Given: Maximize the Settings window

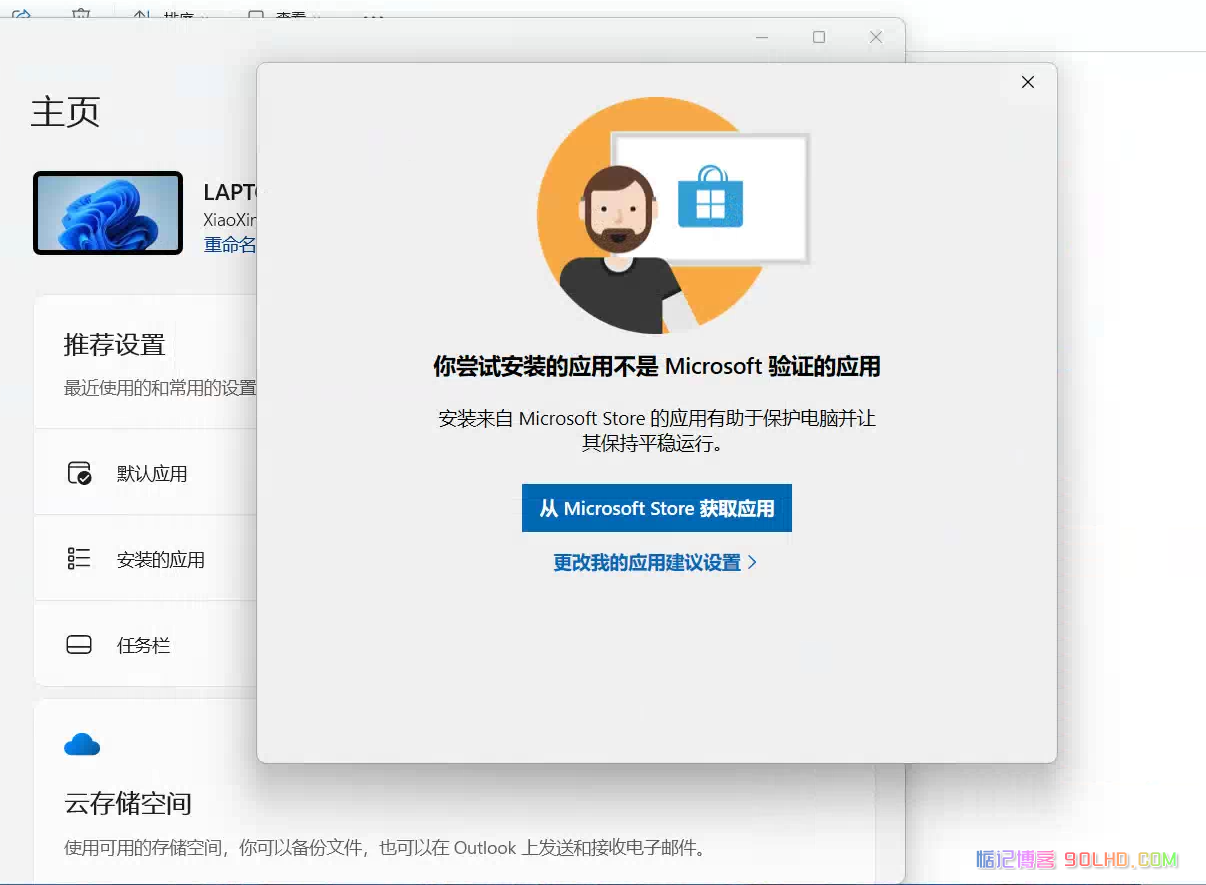Looking at the screenshot, I should tap(819, 37).
